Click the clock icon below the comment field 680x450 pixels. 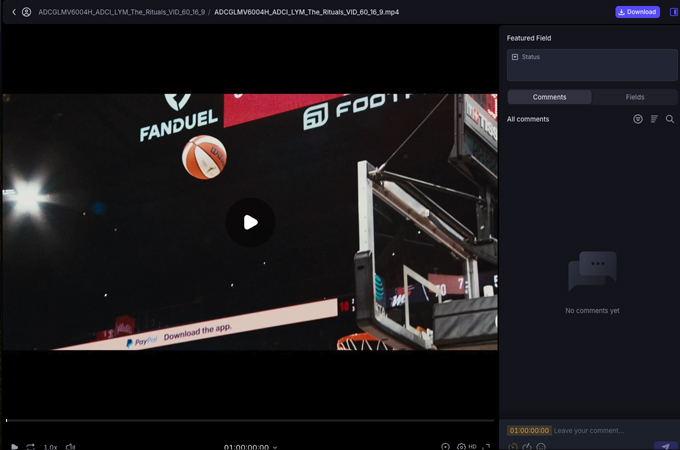click(513, 447)
